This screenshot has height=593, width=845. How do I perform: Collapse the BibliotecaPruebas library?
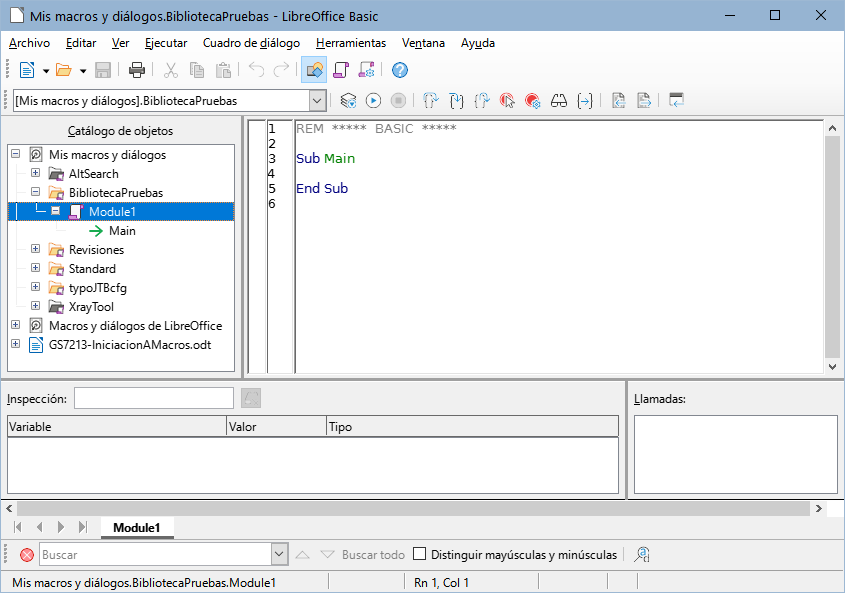(36, 191)
